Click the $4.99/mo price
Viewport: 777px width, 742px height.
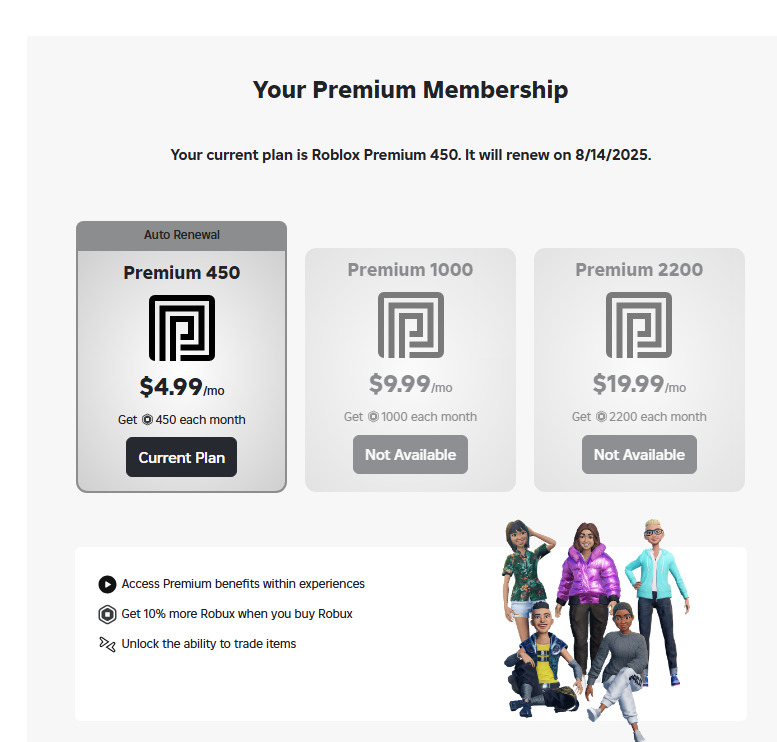tap(181, 387)
